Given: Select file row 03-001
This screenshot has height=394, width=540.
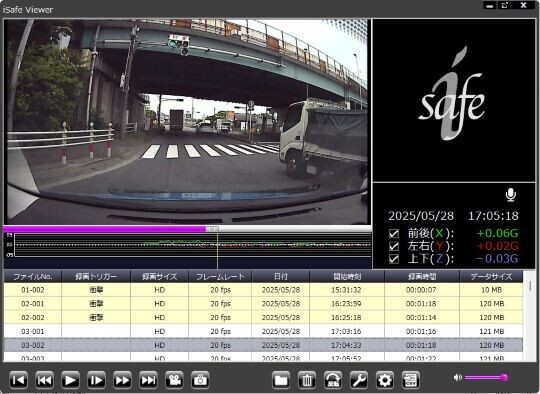Looking at the screenshot, I should [263, 331].
